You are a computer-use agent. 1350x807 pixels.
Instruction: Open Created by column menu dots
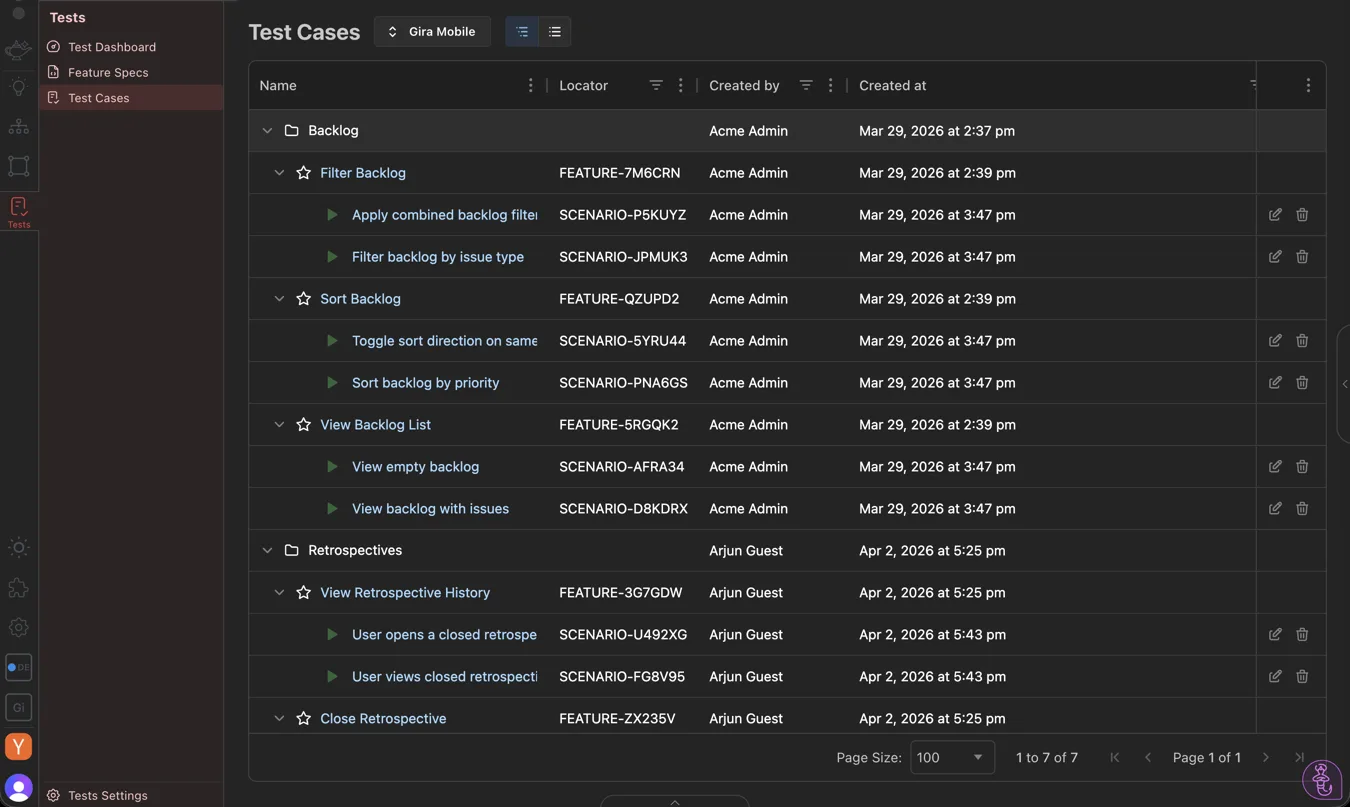[831, 86]
